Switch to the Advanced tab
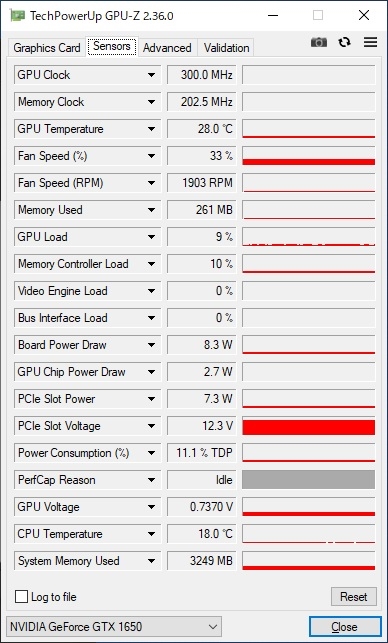388x643 pixels. pyautogui.click(x=167, y=48)
